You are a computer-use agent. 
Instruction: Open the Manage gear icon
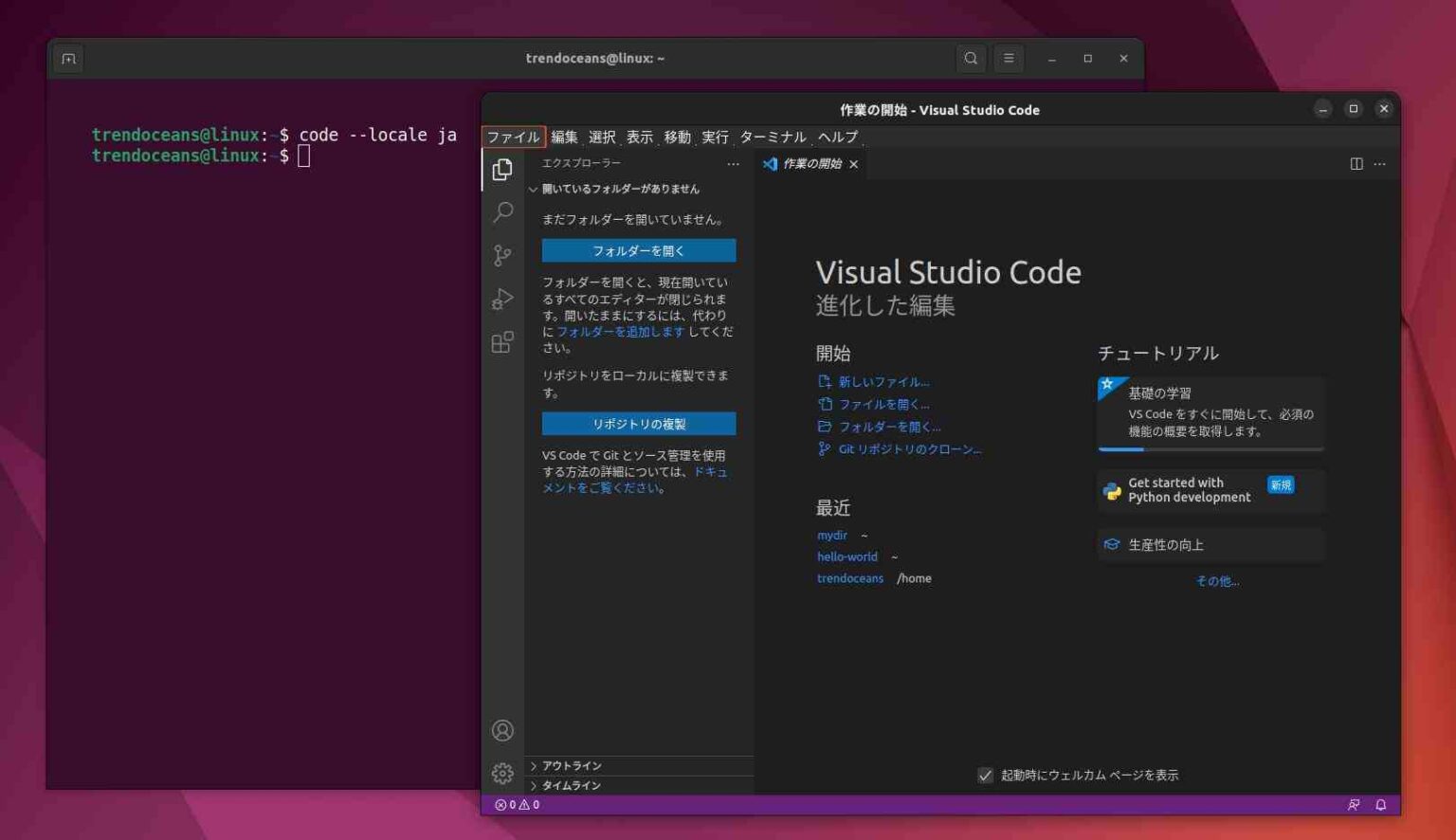coord(502,773)
